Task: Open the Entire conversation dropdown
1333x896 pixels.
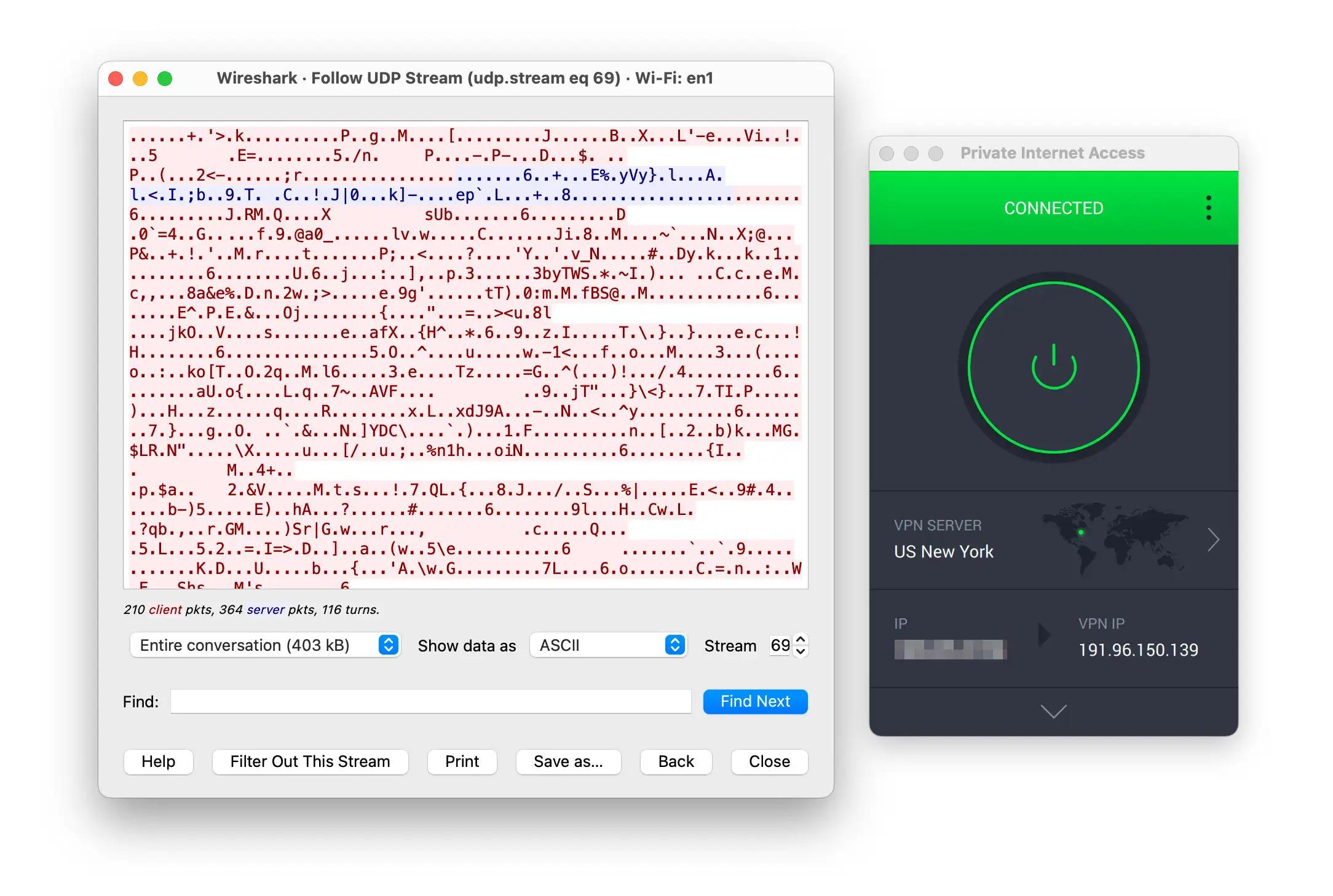Action: pos(265,645)
